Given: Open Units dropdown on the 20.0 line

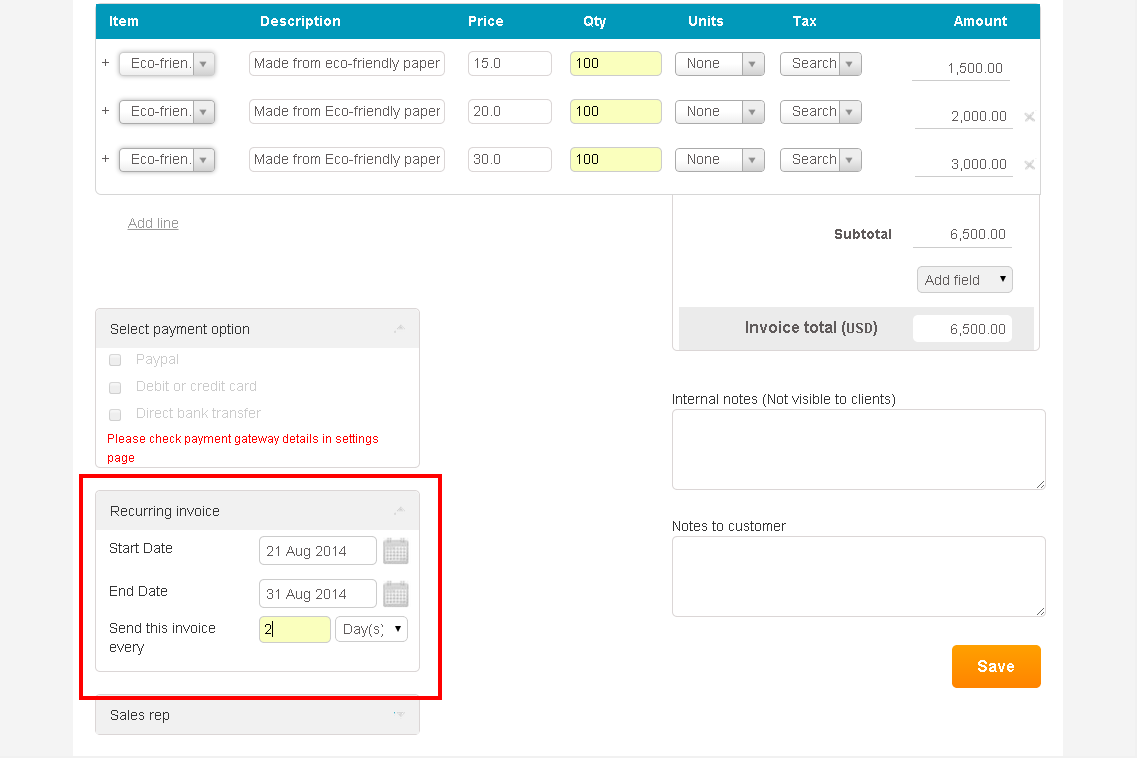Looking at the screenshot, I should point(719,112).
